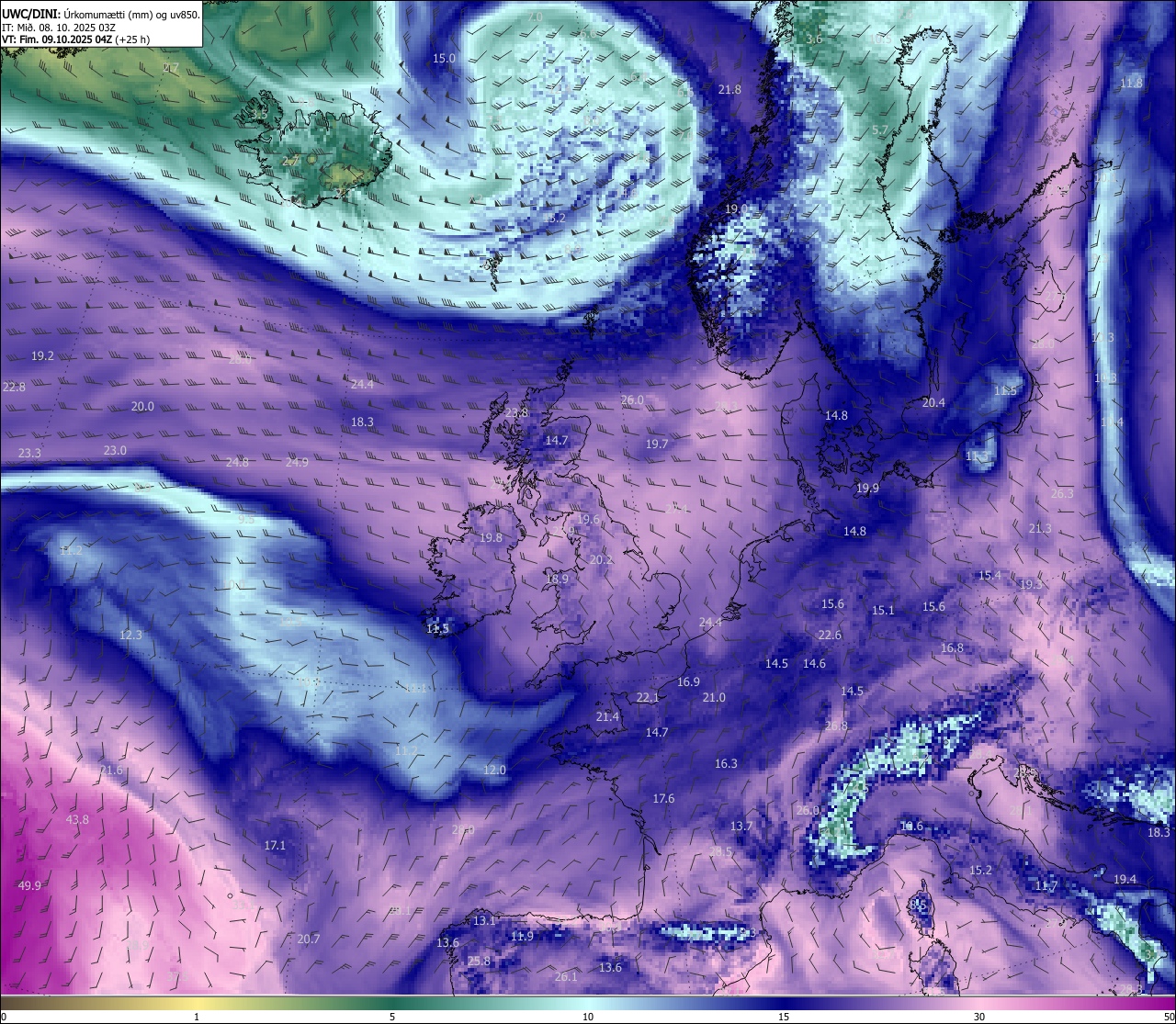Click the 21.3 value on the map
Image resolution: width=1176 pixels, height=1024 pixels.
(x=1040, y=529)
